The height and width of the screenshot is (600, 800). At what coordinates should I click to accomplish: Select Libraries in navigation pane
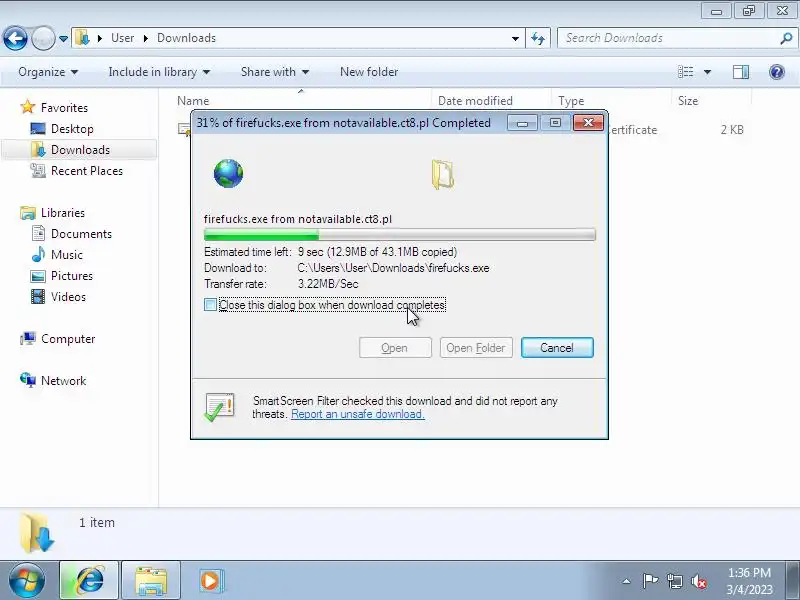coord(52,213)
